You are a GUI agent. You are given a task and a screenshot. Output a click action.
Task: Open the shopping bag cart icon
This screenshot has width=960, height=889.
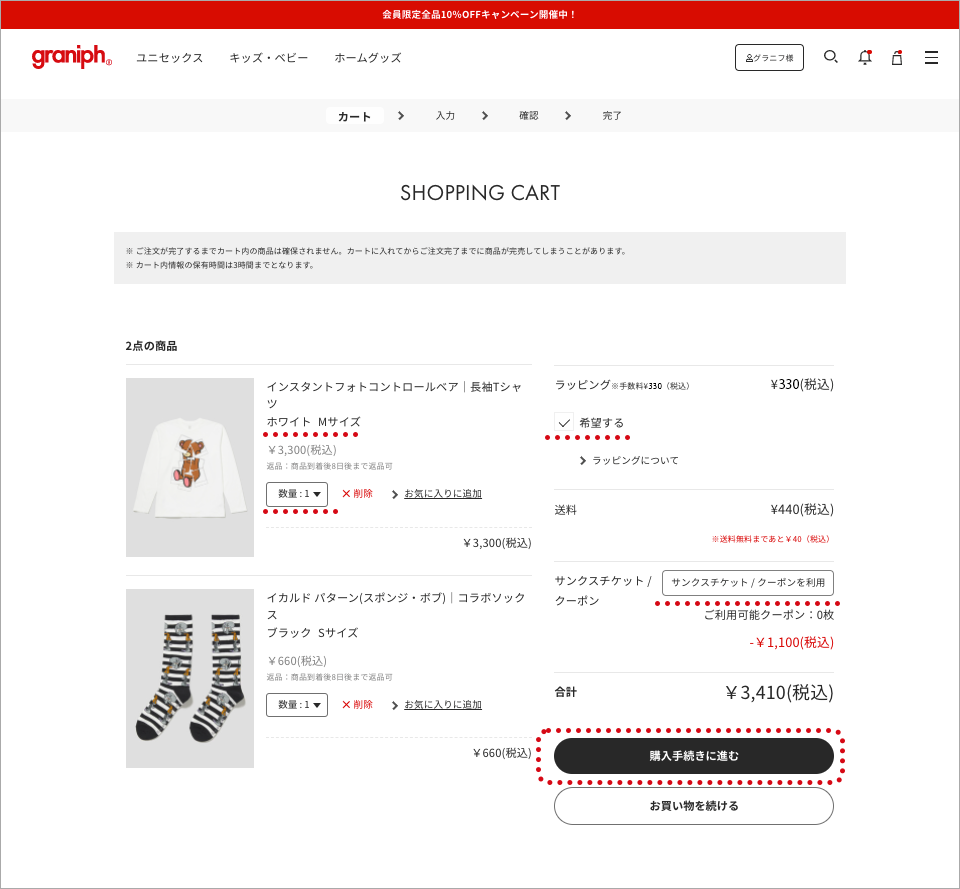(x=897, y=58)
